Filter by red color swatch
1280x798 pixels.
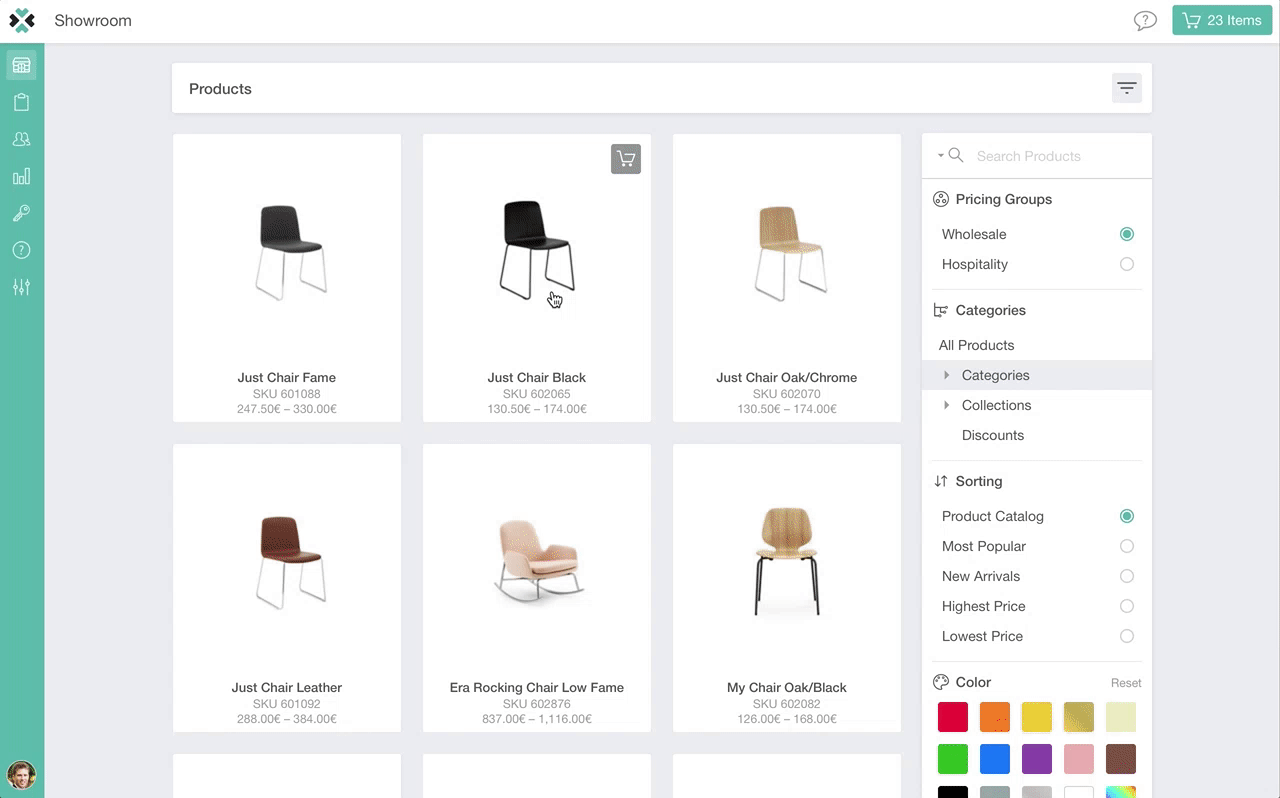tap(953, 717)
